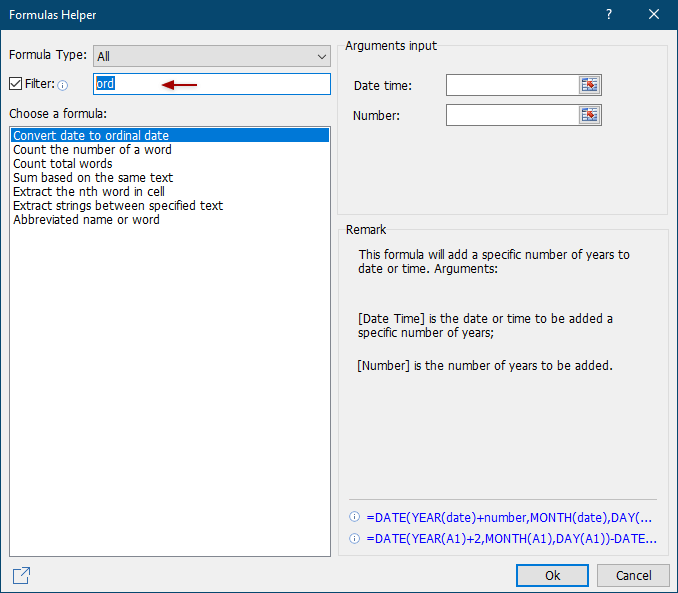Viewport: 678px width, 593px height.
Task: Select Count total words formula
Action: click(62, 163)
